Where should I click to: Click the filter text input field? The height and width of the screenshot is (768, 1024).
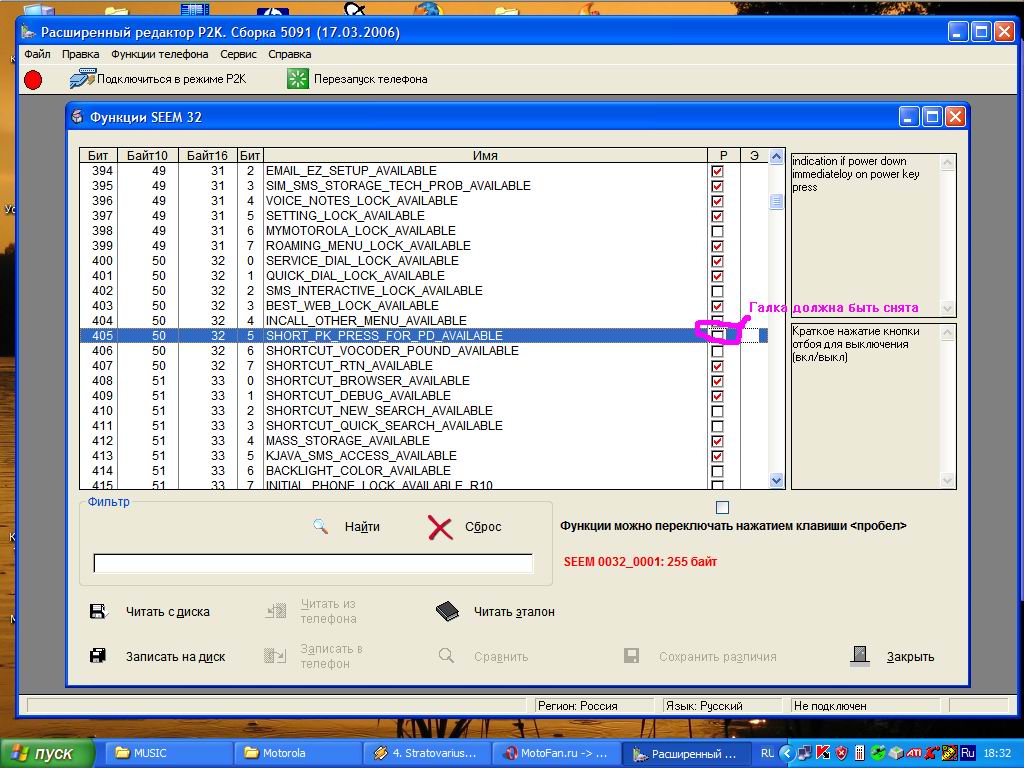pos(313,564)
